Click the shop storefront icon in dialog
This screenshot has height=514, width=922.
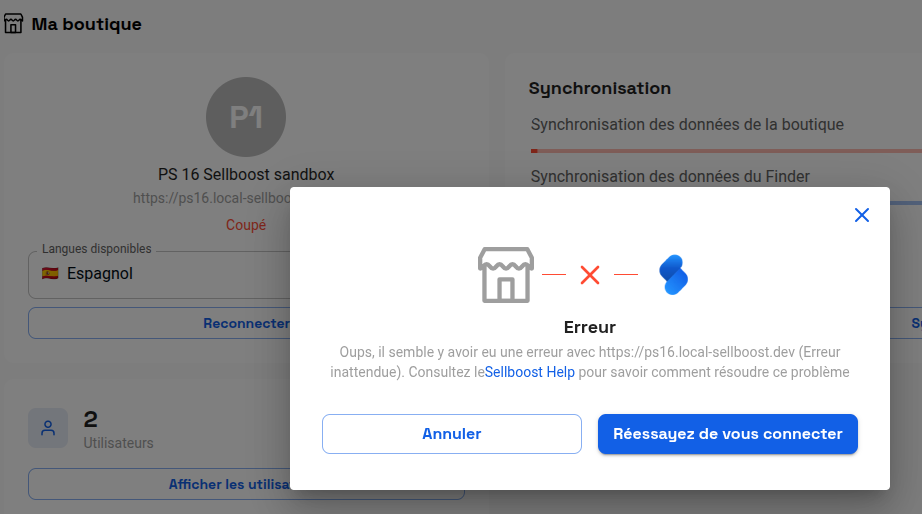pos(506,275)
